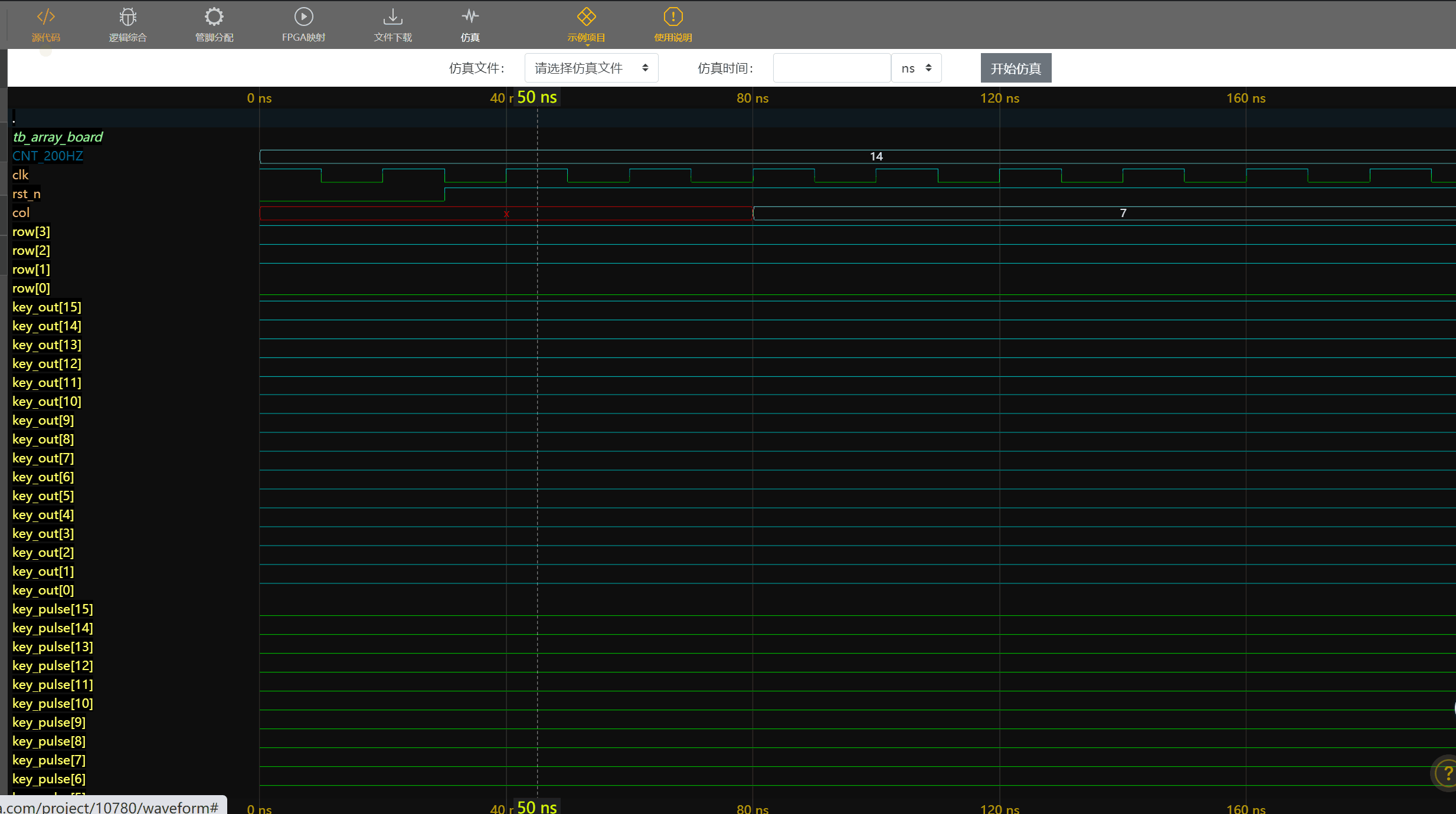Viewport: 1456px width, 814px height.
Task: Open 管脚分配 pin assignment gear icon
Action: click(x=214, y=18)
